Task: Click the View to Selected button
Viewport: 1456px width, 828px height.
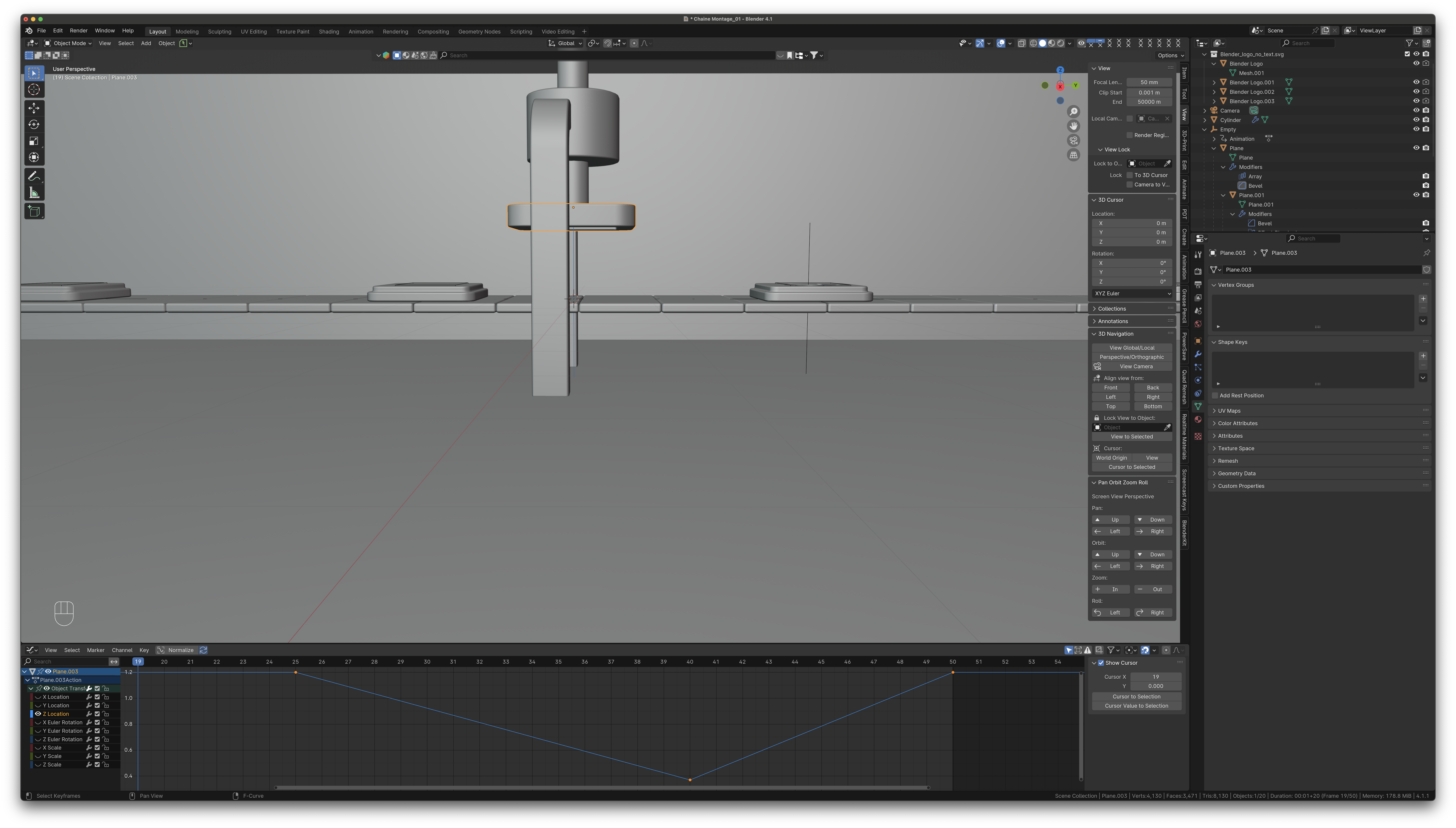Action: pyautogui.click(x=1131, y=437)
